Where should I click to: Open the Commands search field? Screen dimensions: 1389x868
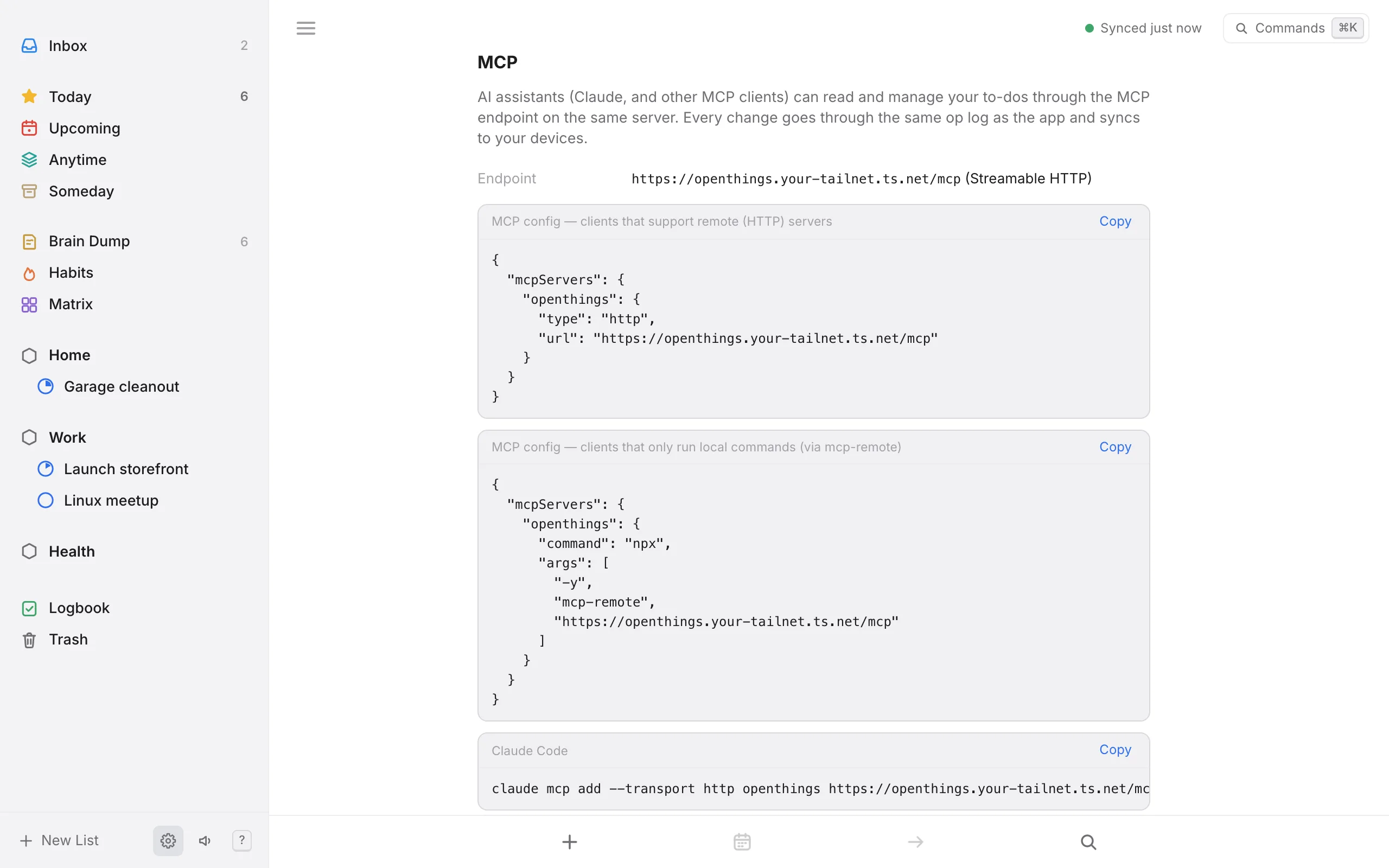[x=1296, y=28]
